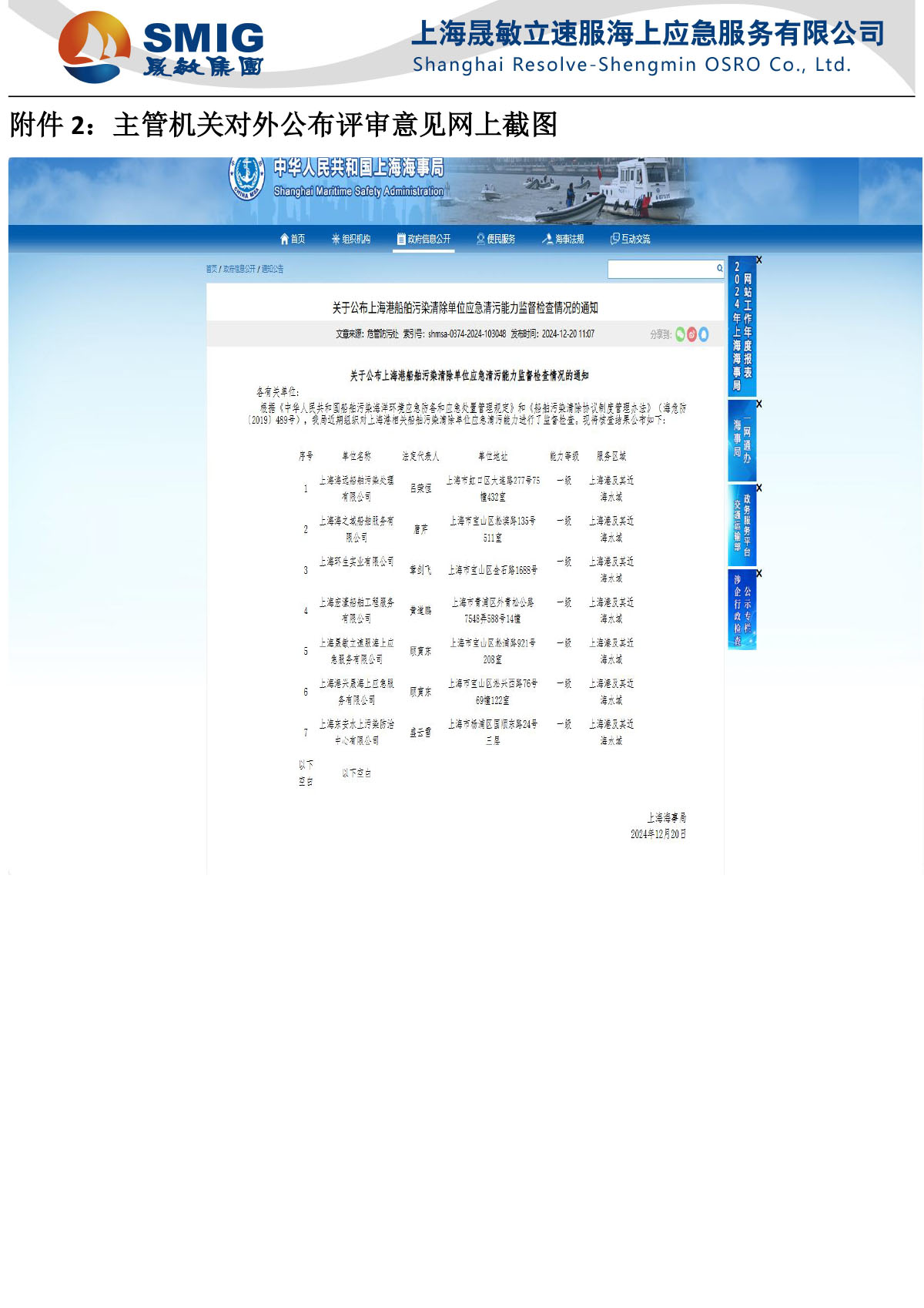
Task: Open the 海事法规 navigation item
Action: [563, 240]
